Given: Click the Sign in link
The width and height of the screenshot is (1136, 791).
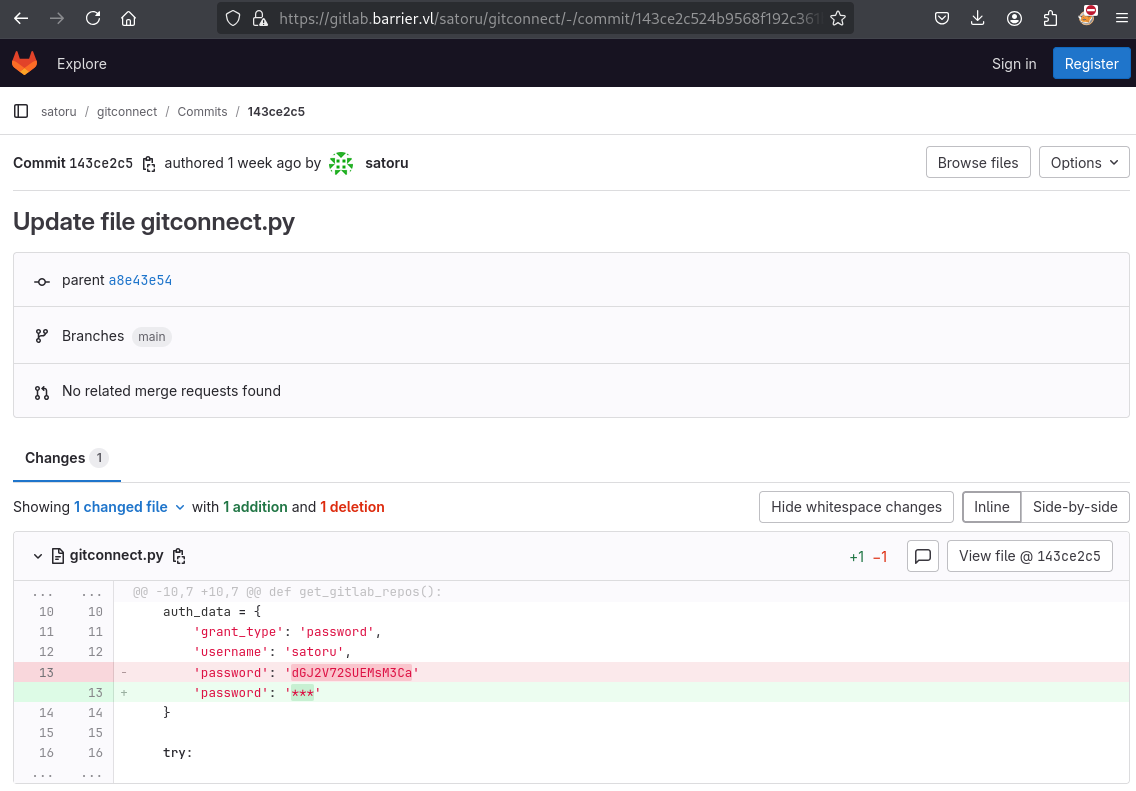Looking at the screenshot, I should [x=1014, y=64].
